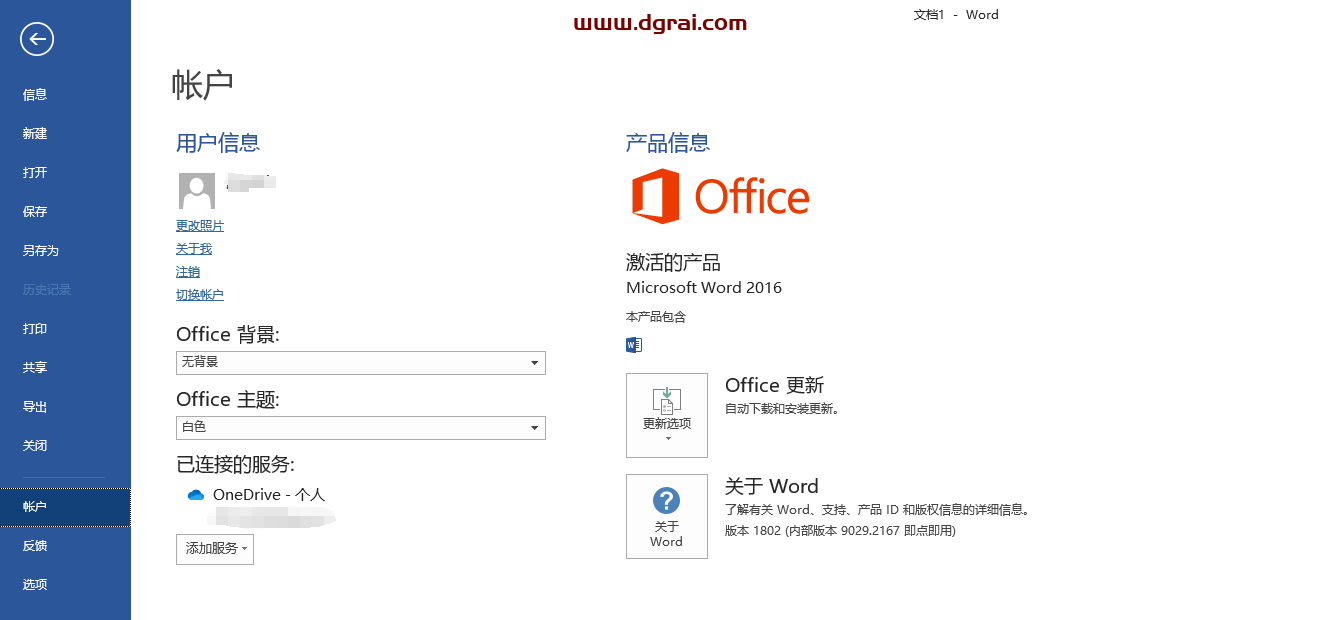The image size is (1317, 620).
Task: Click the 关于我 link
Action: tap(194, 249)
